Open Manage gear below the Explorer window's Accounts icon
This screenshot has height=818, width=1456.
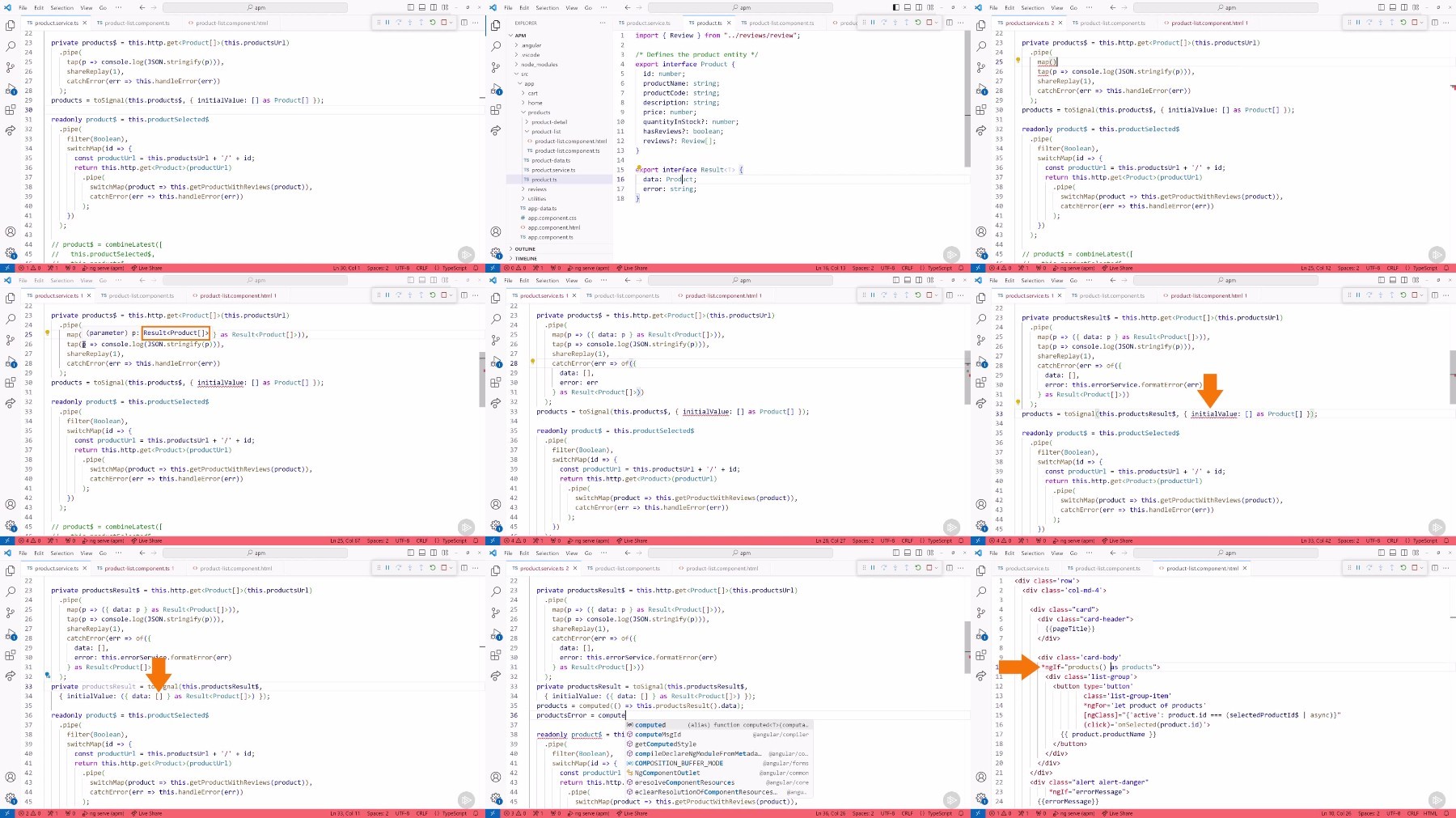(496, 253)
